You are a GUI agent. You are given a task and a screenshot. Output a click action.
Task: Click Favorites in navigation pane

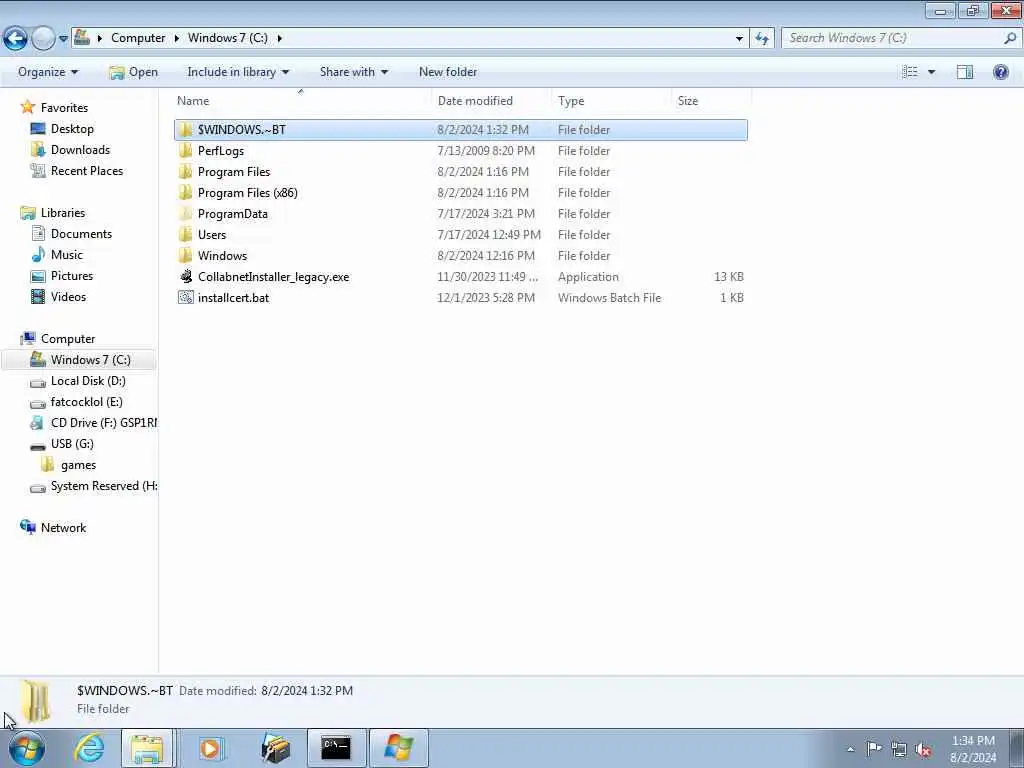pos(64,108)
